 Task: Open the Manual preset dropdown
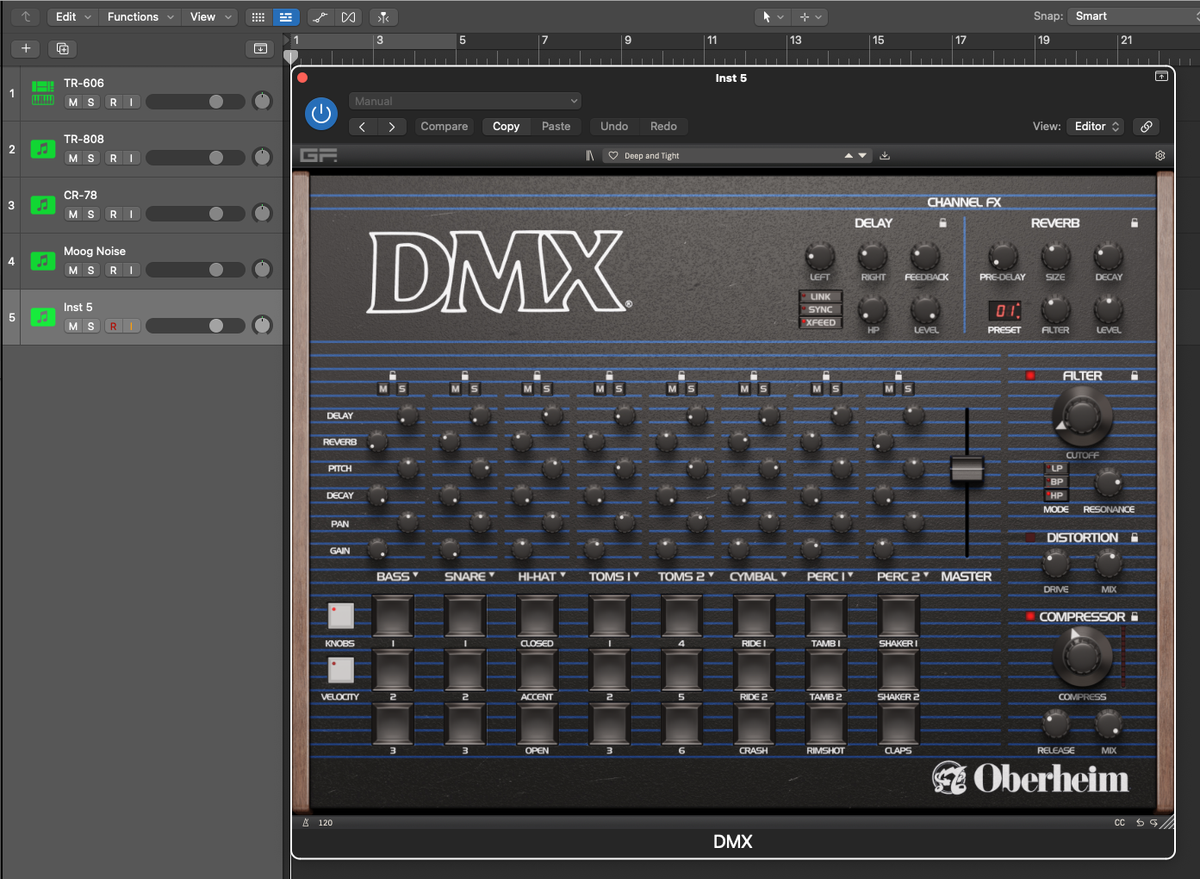click(x=465, y=101)
